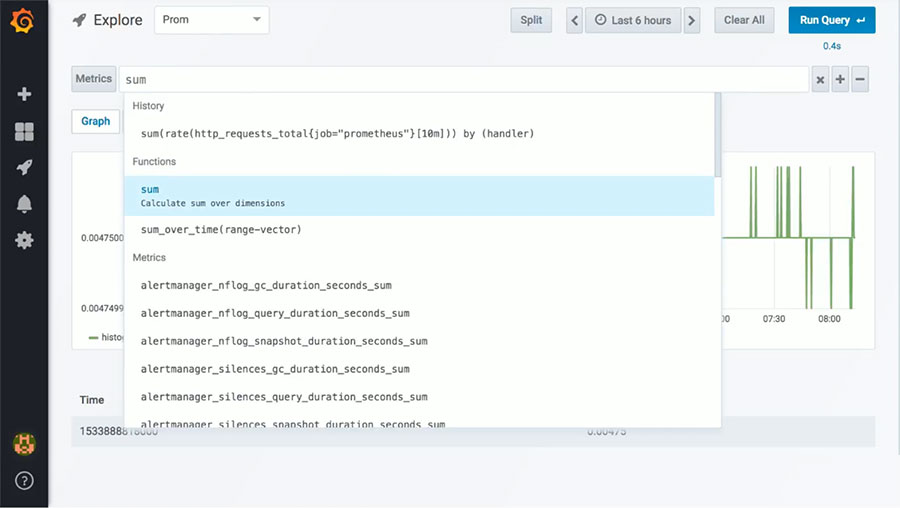Open the Dashboards grid icon

click(x=24, y=132)
